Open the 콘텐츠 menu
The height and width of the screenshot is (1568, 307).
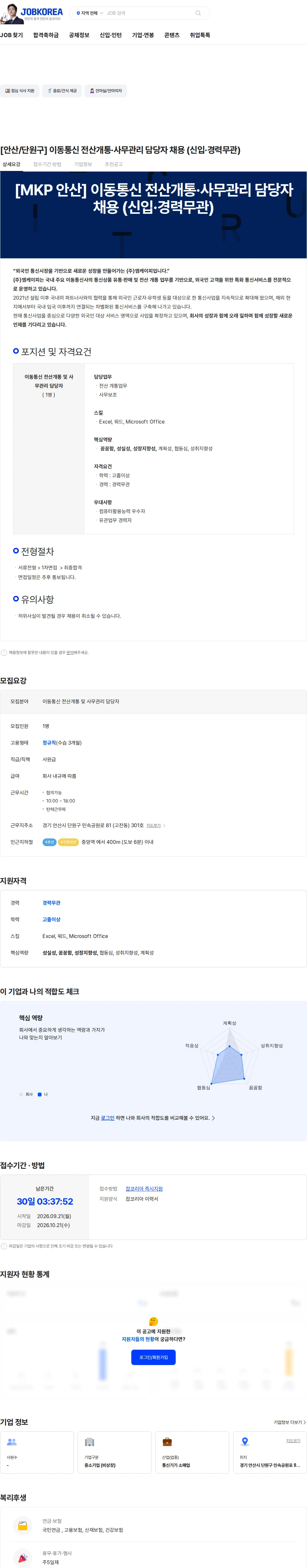pyautogui.click(x=172, y=35)
